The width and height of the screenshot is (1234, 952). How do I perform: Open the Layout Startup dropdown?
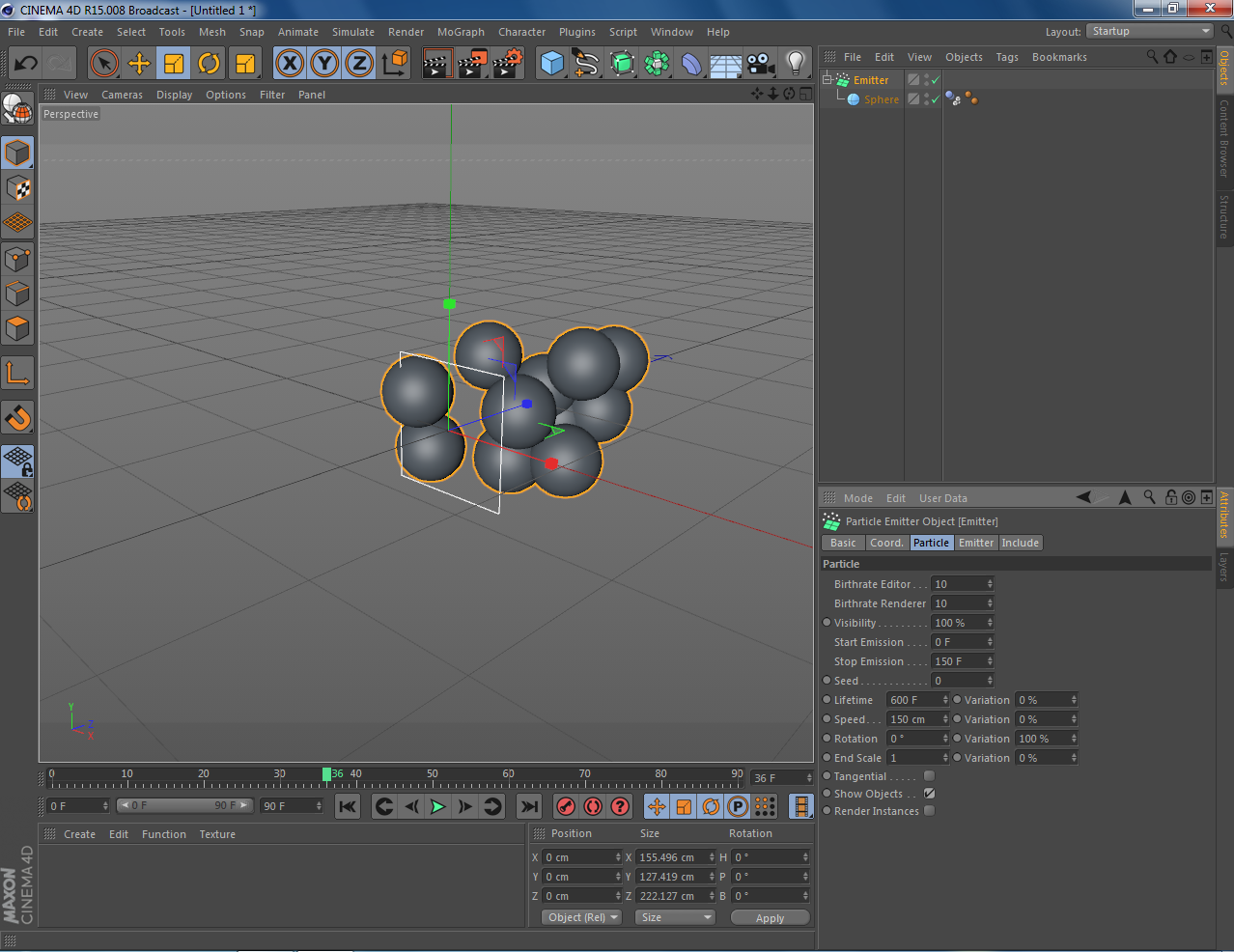(x=1150, y=31)
